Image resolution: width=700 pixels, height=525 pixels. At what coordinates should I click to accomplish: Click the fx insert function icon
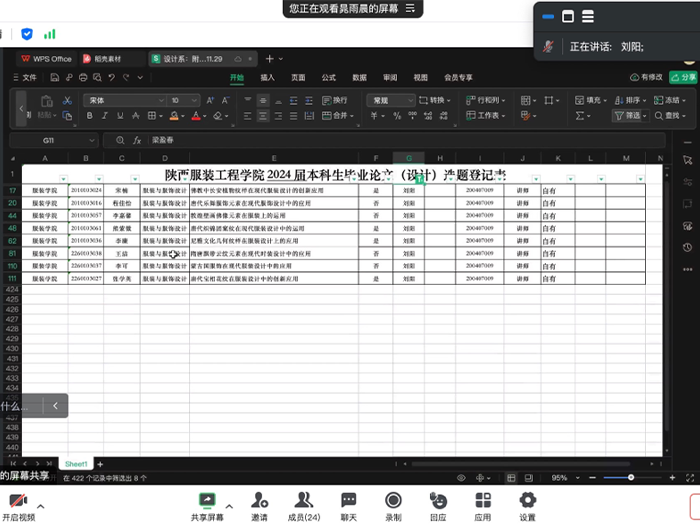coord(137,140)
